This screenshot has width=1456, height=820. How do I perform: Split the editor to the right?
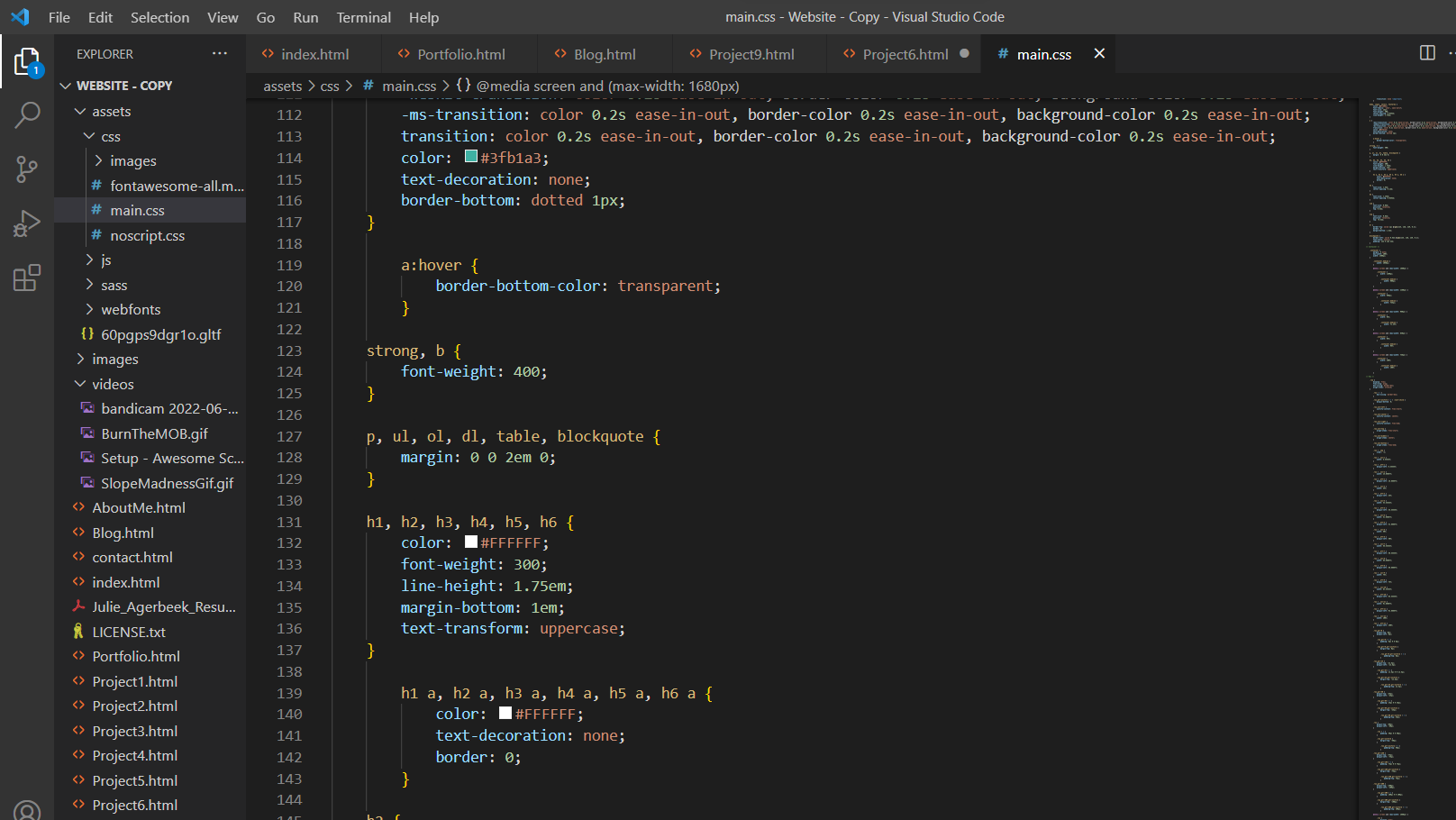point(1427,53)
